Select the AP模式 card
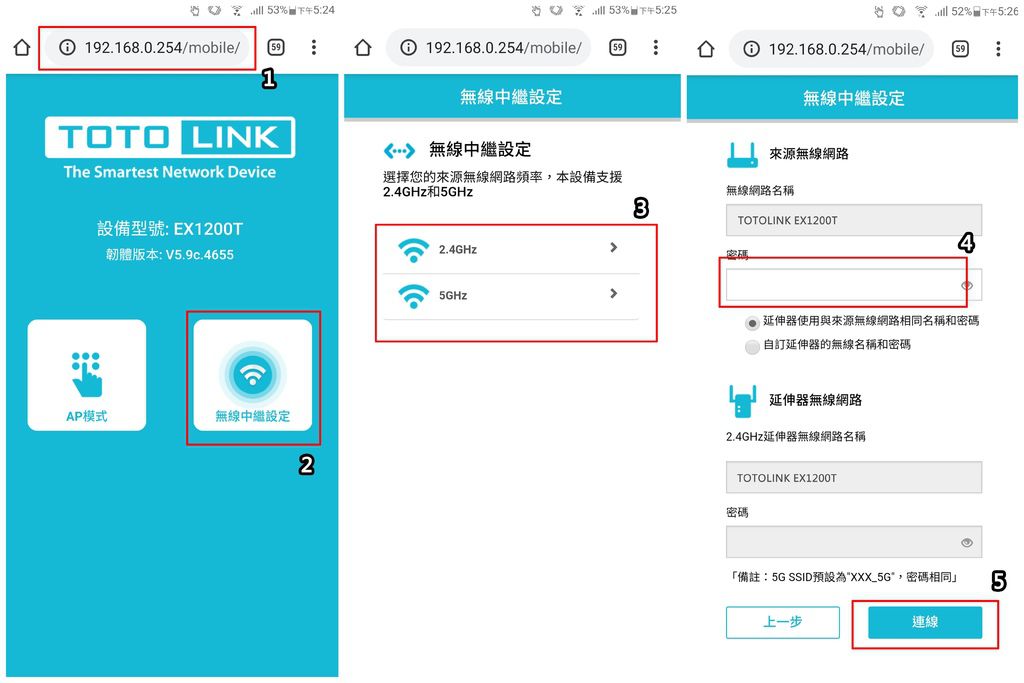The width and height of the screenshot is (1024, 683). tap(87, 375)
